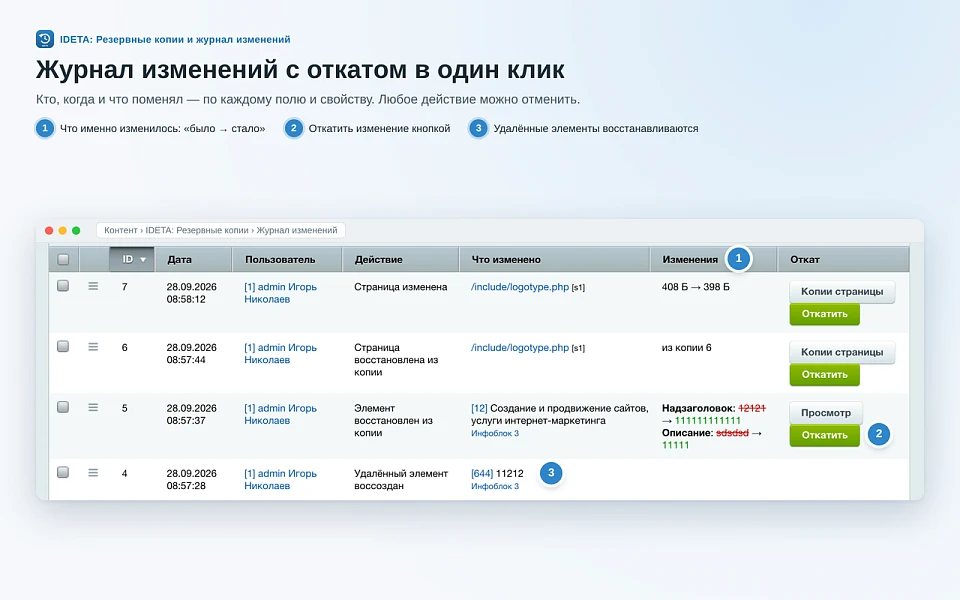The image size is (960, 600).
Task: Click the Что изменено column header
Action: [554, 260]
